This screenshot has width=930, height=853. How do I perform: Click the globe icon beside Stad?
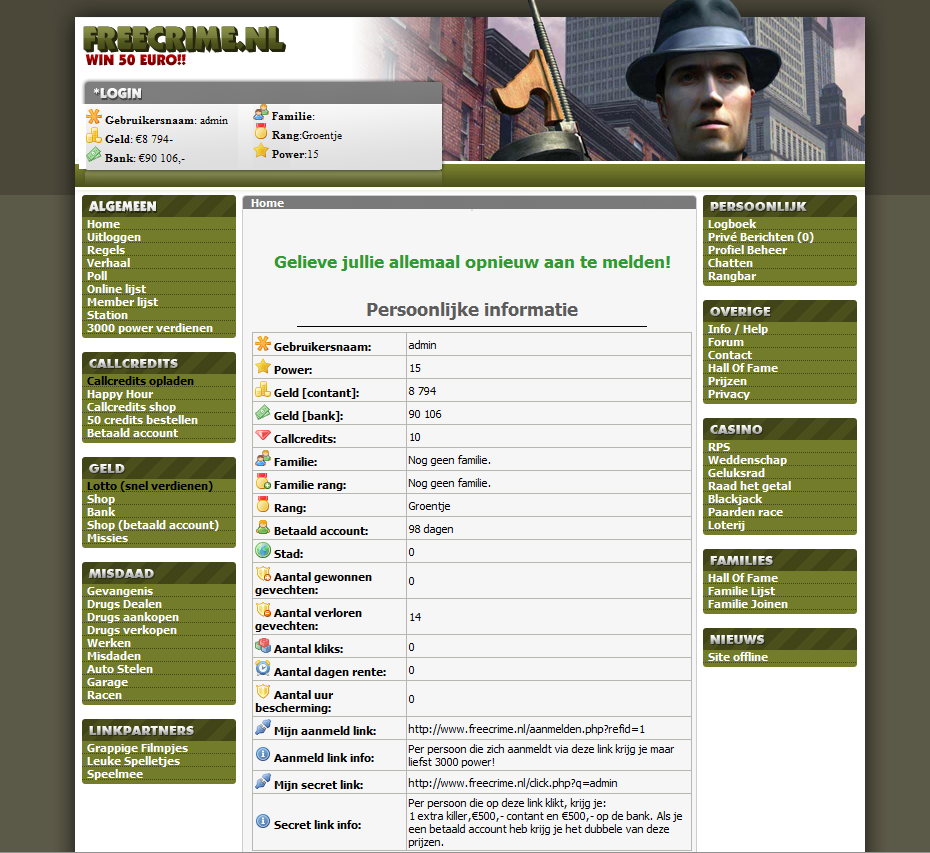point(263,551)
